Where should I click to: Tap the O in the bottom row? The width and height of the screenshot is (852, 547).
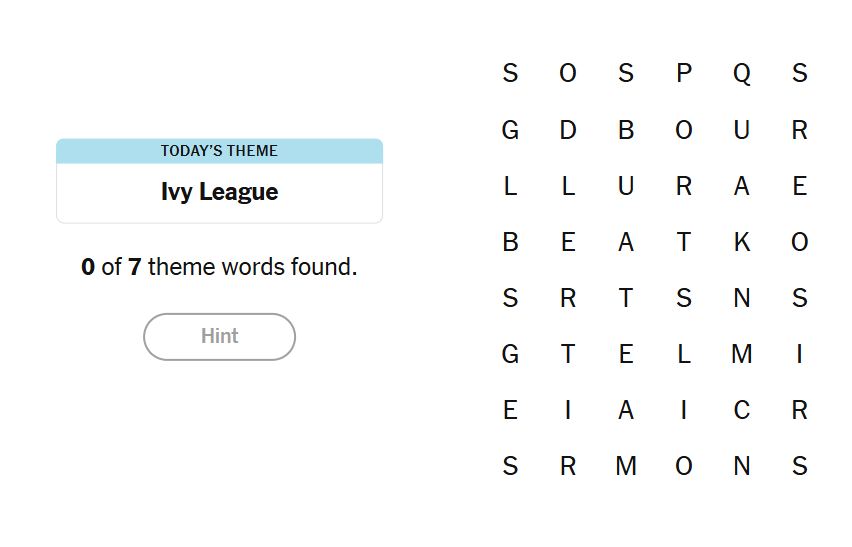pyautogui.click(x=684, y=466)
